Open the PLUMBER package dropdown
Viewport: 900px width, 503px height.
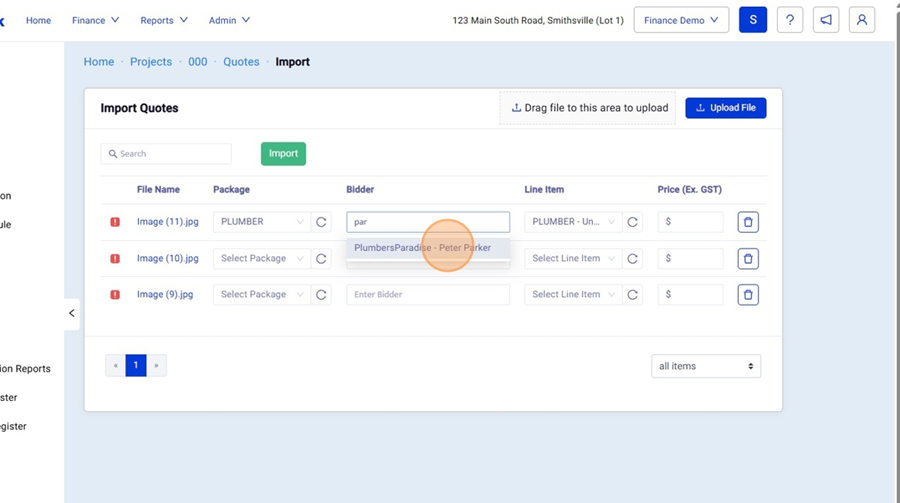[262, 222]
